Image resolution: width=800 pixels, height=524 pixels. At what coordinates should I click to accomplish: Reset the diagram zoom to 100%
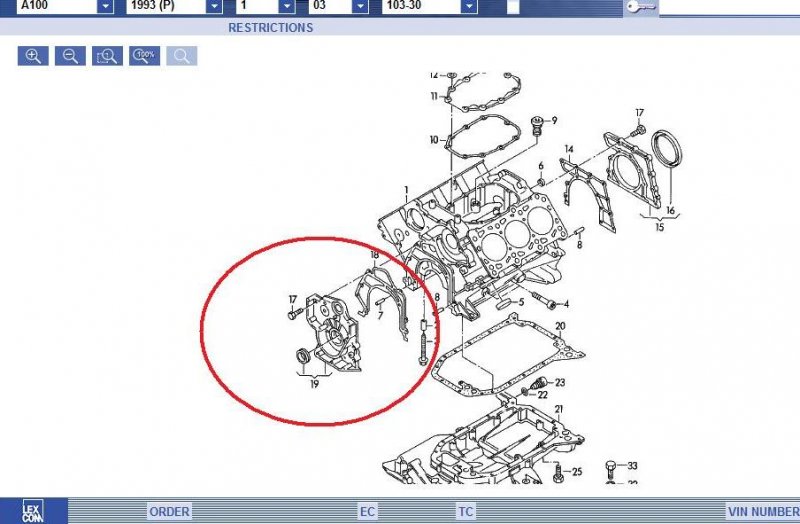click(x=144, y=56)
